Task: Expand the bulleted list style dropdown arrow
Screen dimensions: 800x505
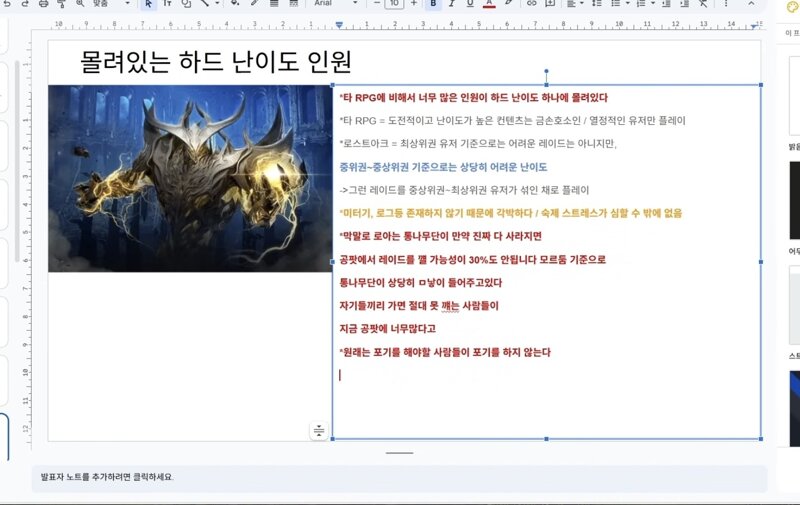Action: 628,4
